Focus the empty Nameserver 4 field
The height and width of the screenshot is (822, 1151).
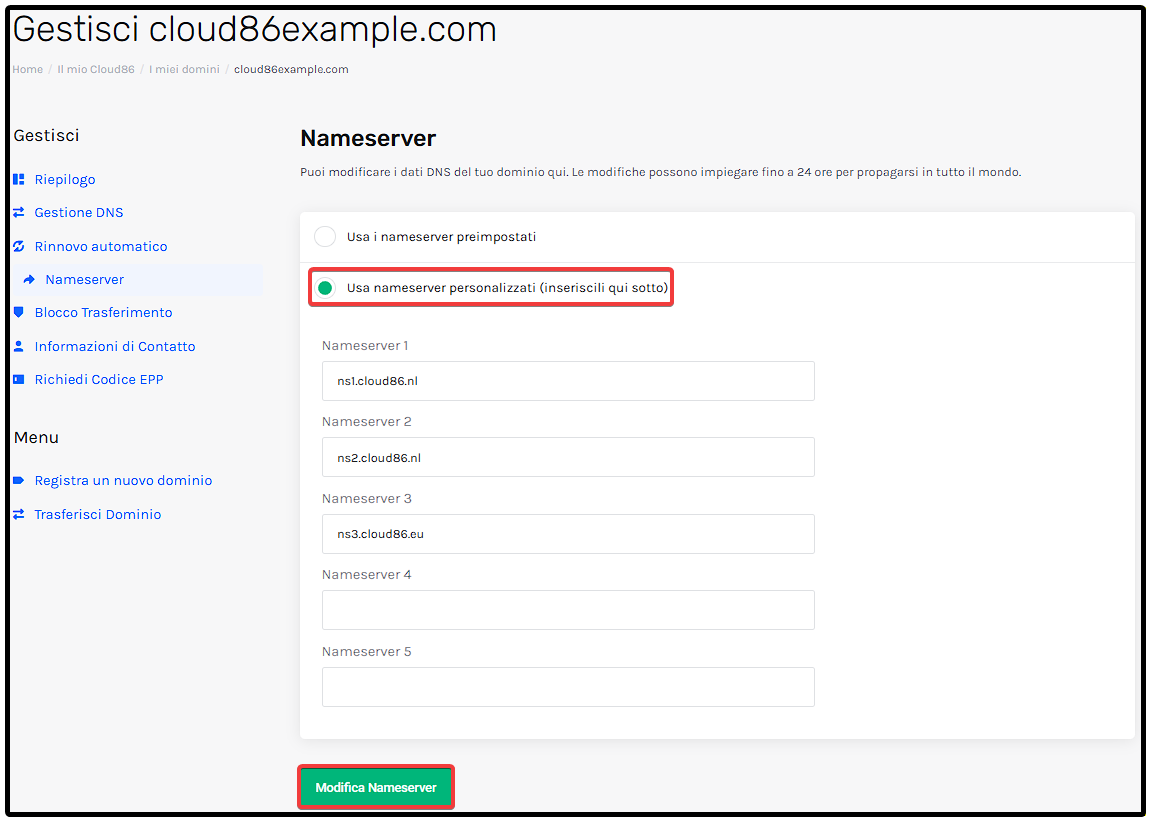568,610
